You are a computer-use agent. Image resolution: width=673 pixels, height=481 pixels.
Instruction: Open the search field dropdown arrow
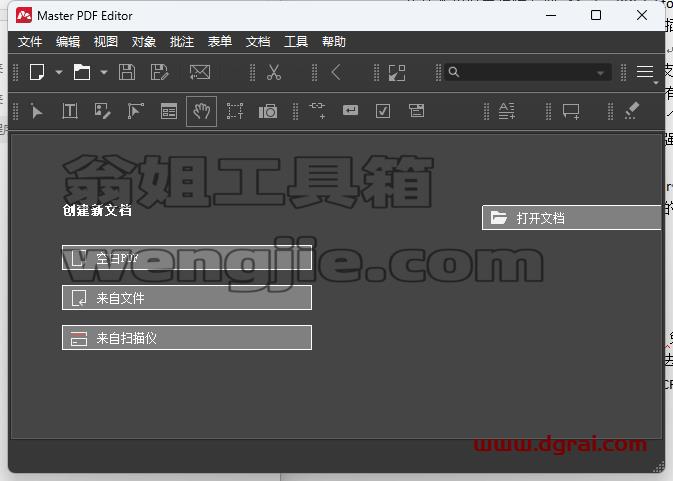pyautogui.click(x=600, y=73)
